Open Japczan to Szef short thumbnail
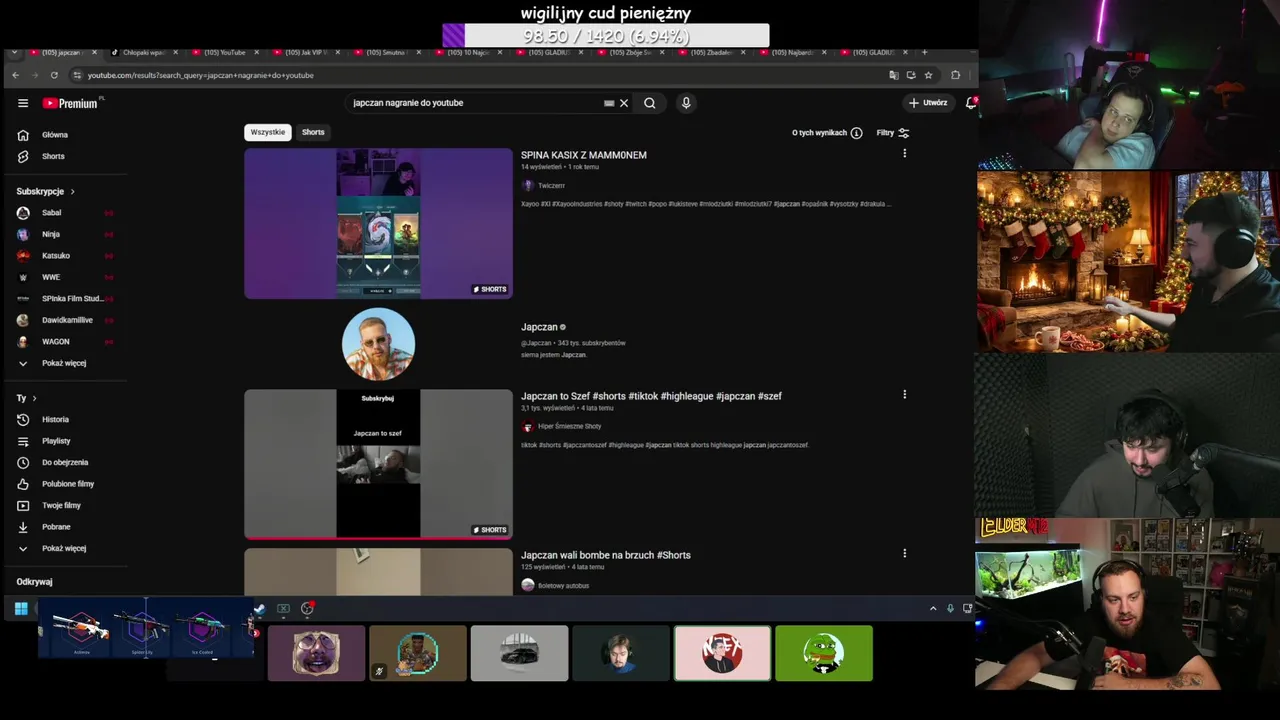 pos(378,464)
